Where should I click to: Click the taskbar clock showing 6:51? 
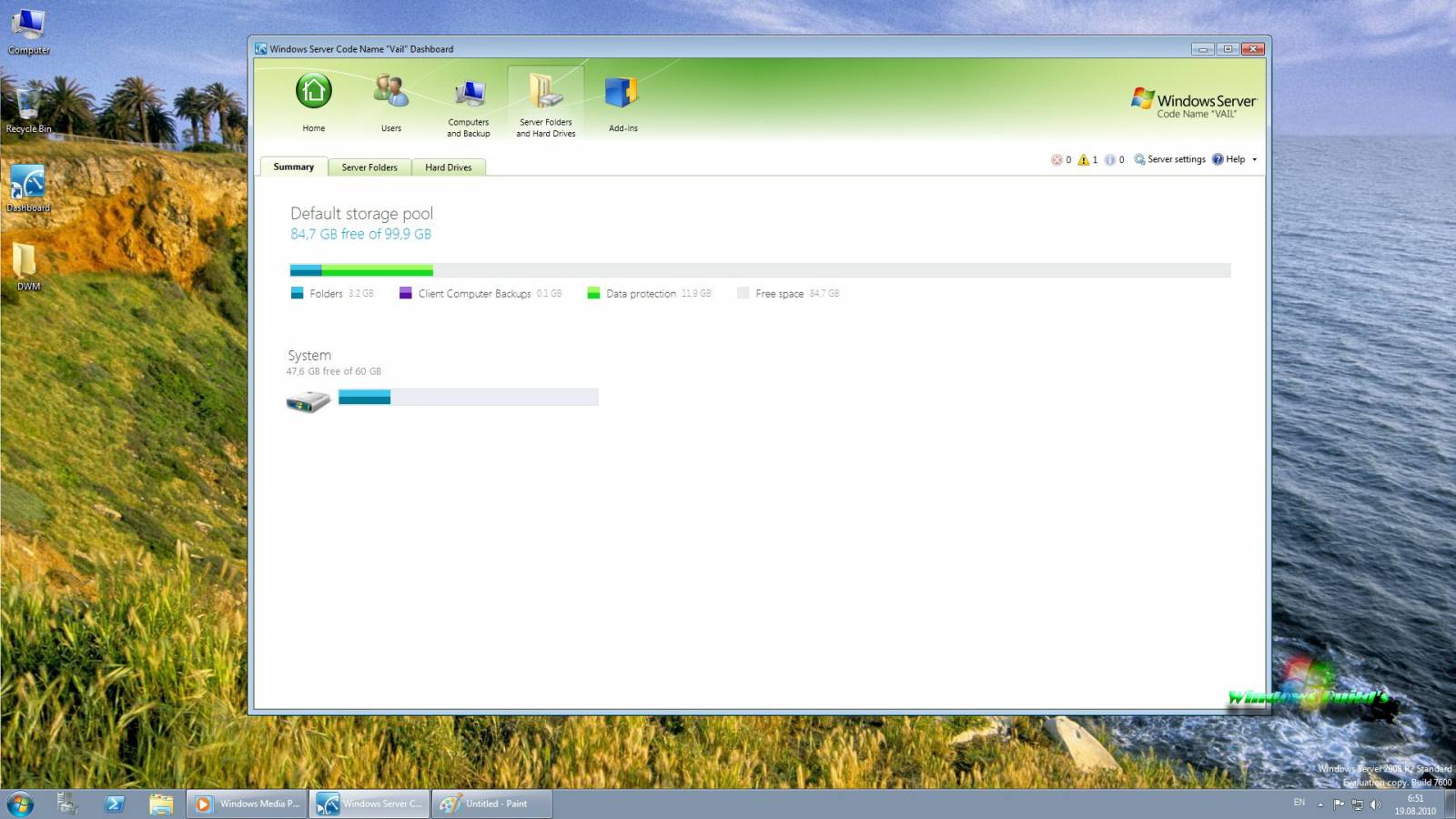pyautogui.click(x=1415, y=804)
